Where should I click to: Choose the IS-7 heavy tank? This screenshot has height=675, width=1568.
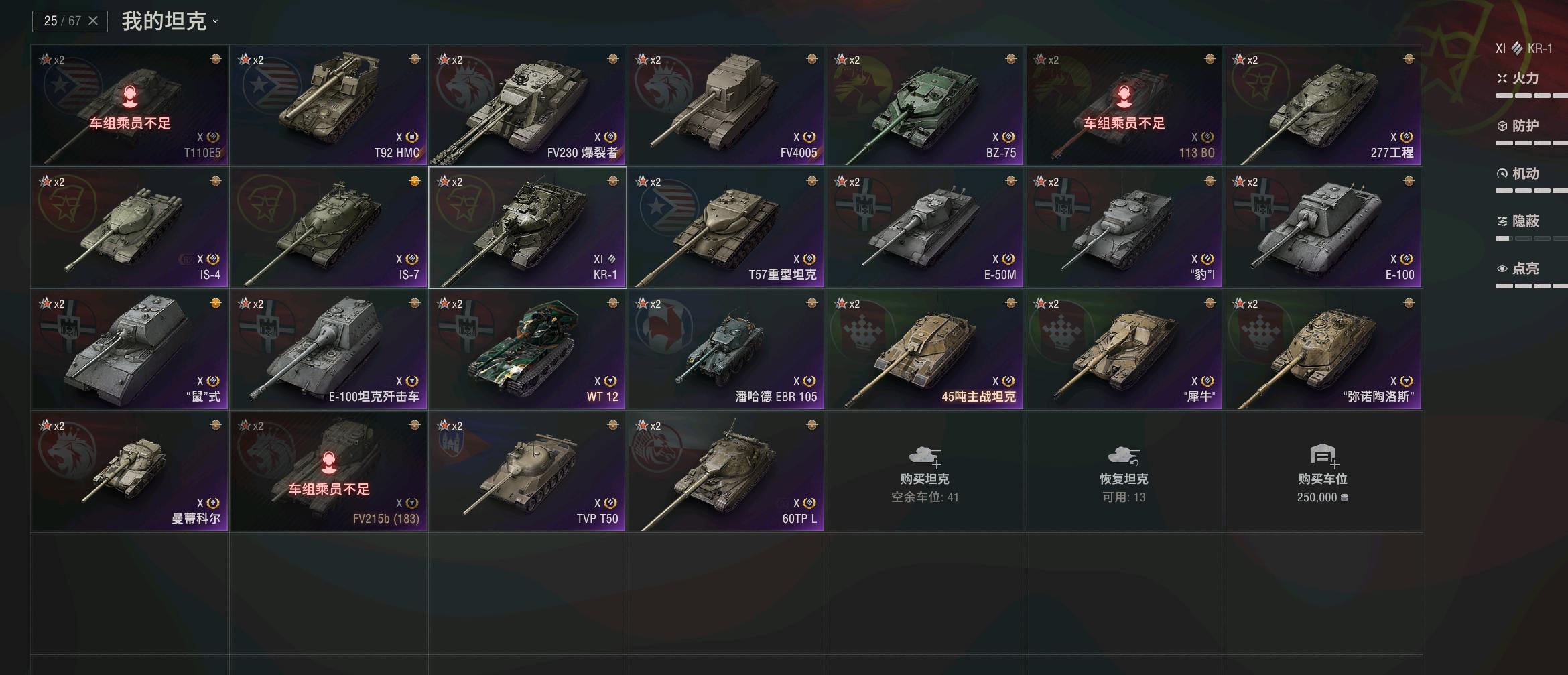click(329, 227)
